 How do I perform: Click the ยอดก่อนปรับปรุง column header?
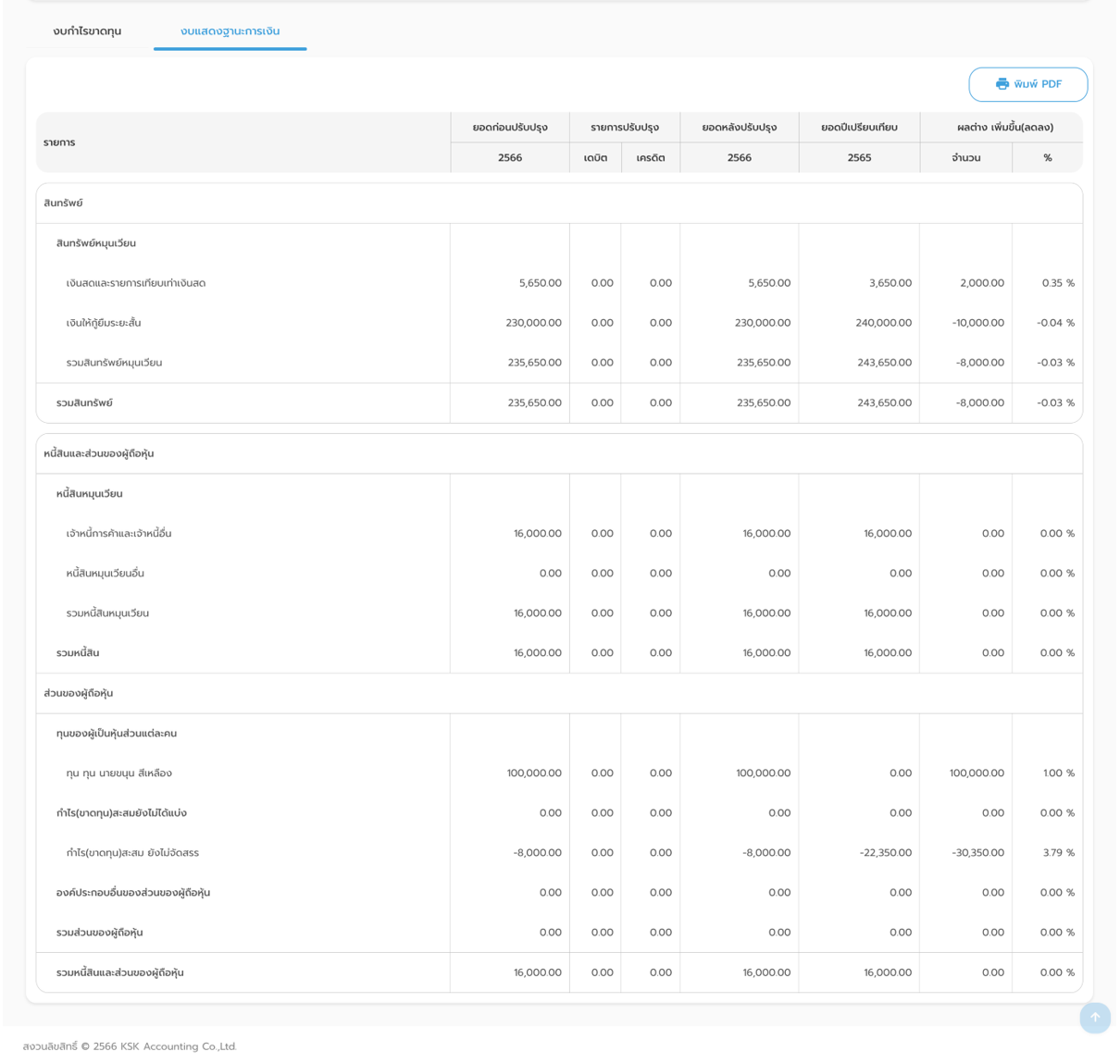pyautogui.click(x=510, y=128)
